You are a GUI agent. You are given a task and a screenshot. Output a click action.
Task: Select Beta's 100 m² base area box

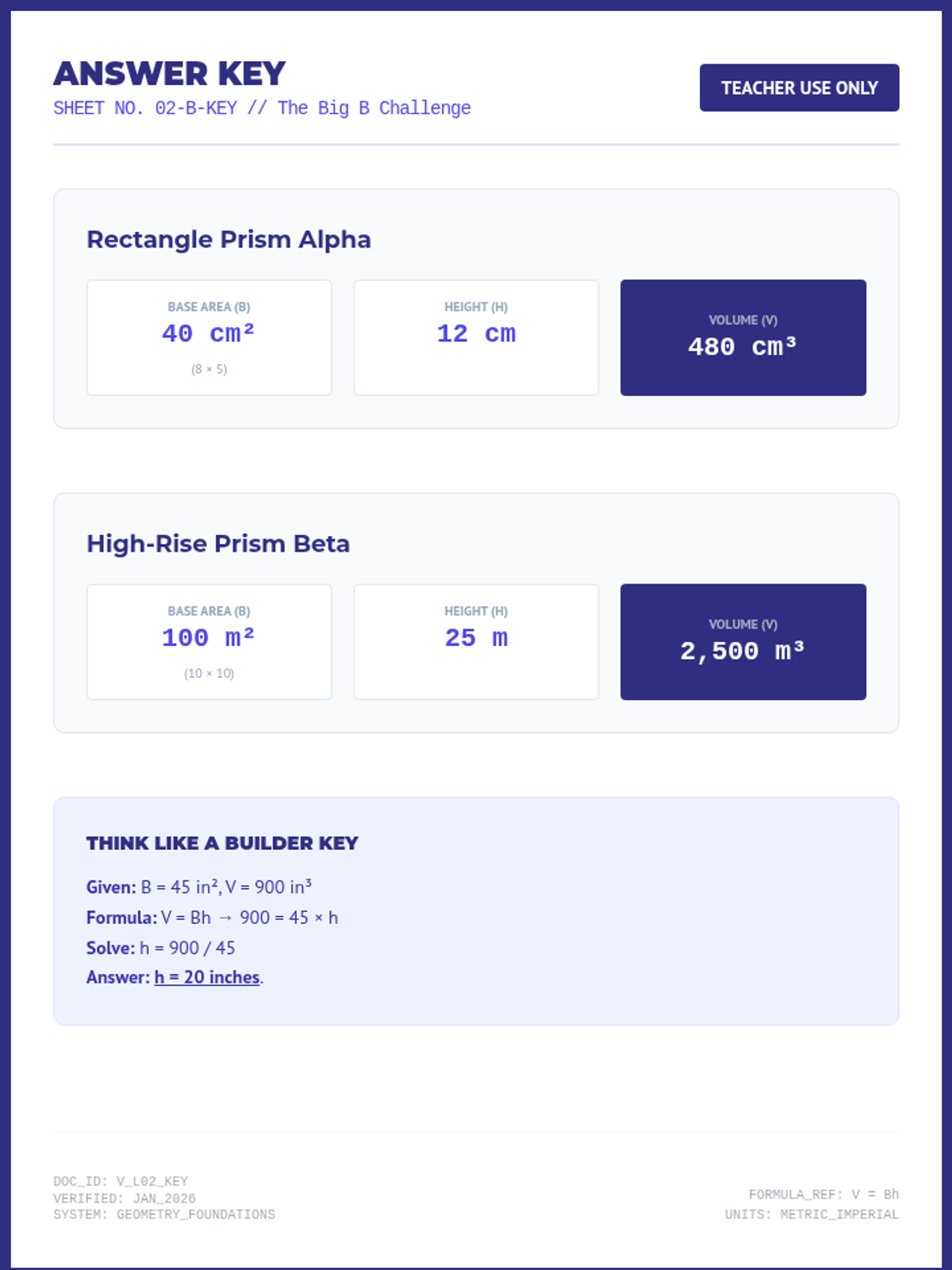pos(209,642)
